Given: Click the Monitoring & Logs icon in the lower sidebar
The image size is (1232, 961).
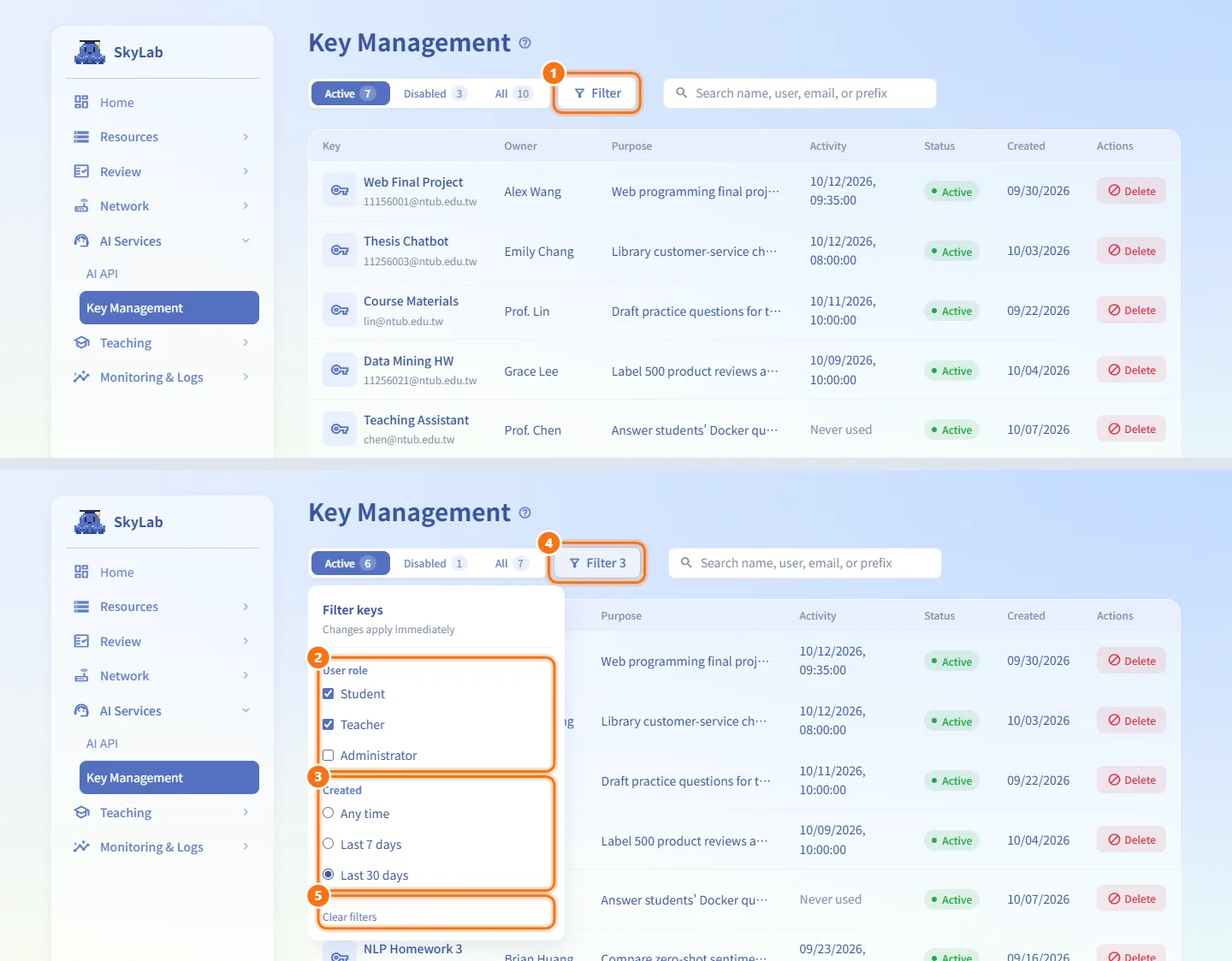Looking at the screenshot, I should coord(81,847).
